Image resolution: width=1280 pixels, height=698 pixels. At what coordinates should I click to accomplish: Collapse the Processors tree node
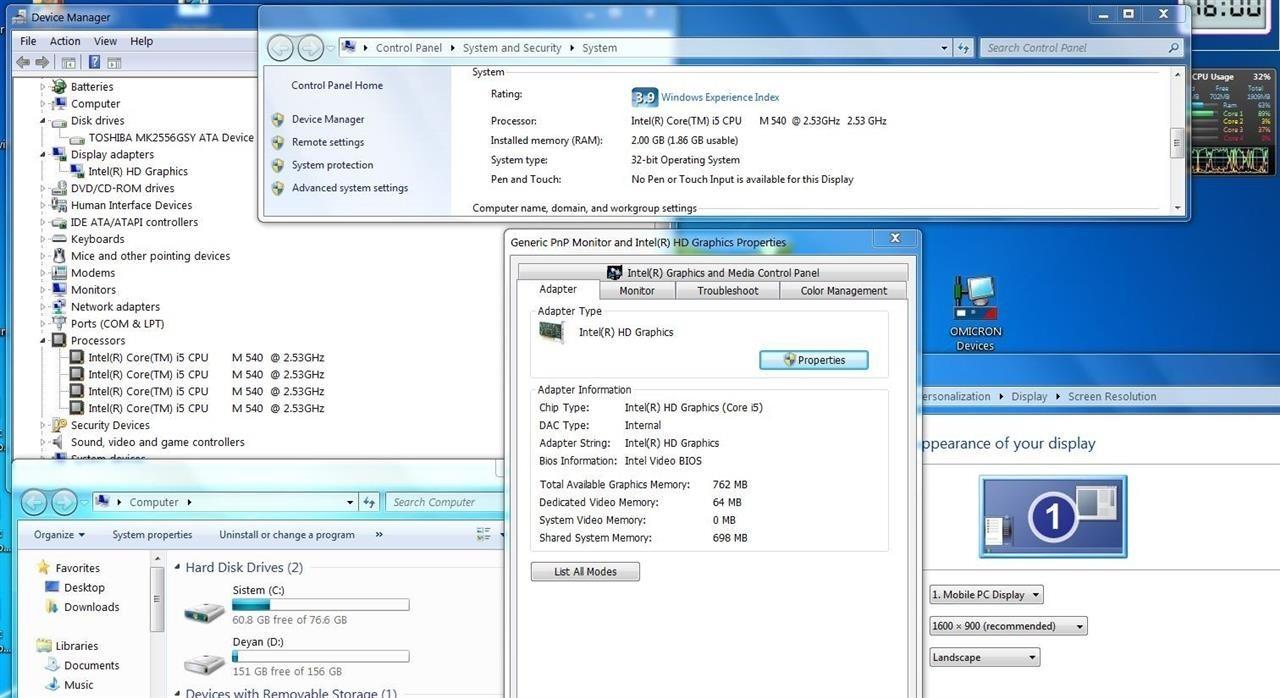pyautogui.click(x=43, y=341)
